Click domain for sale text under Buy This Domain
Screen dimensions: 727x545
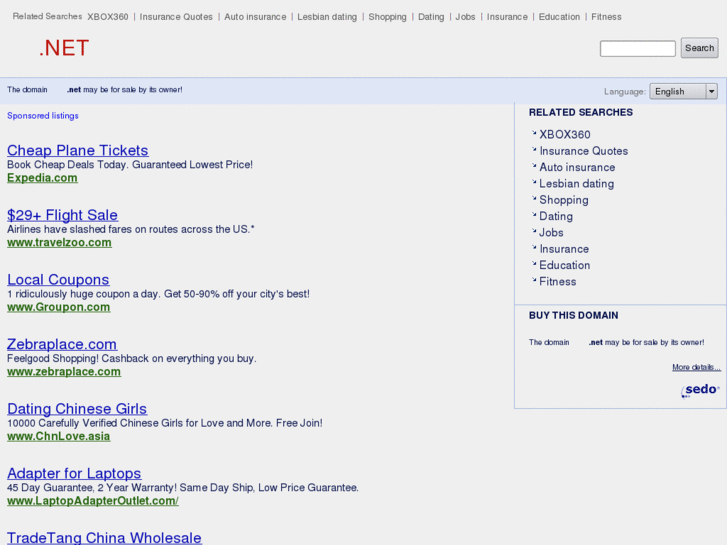616,342
